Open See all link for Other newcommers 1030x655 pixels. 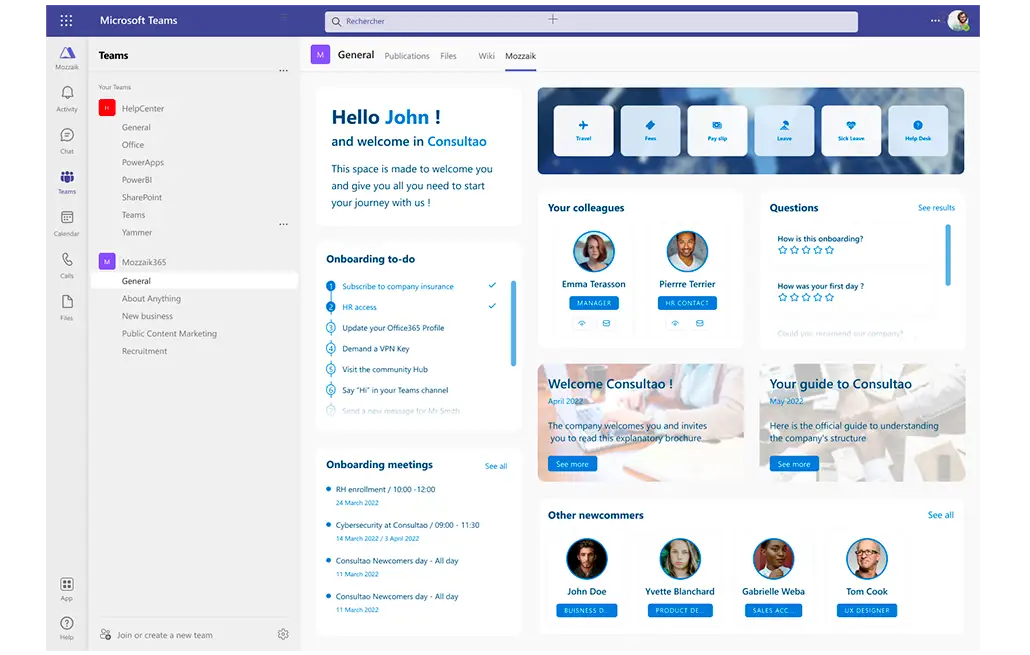point(941,515)
